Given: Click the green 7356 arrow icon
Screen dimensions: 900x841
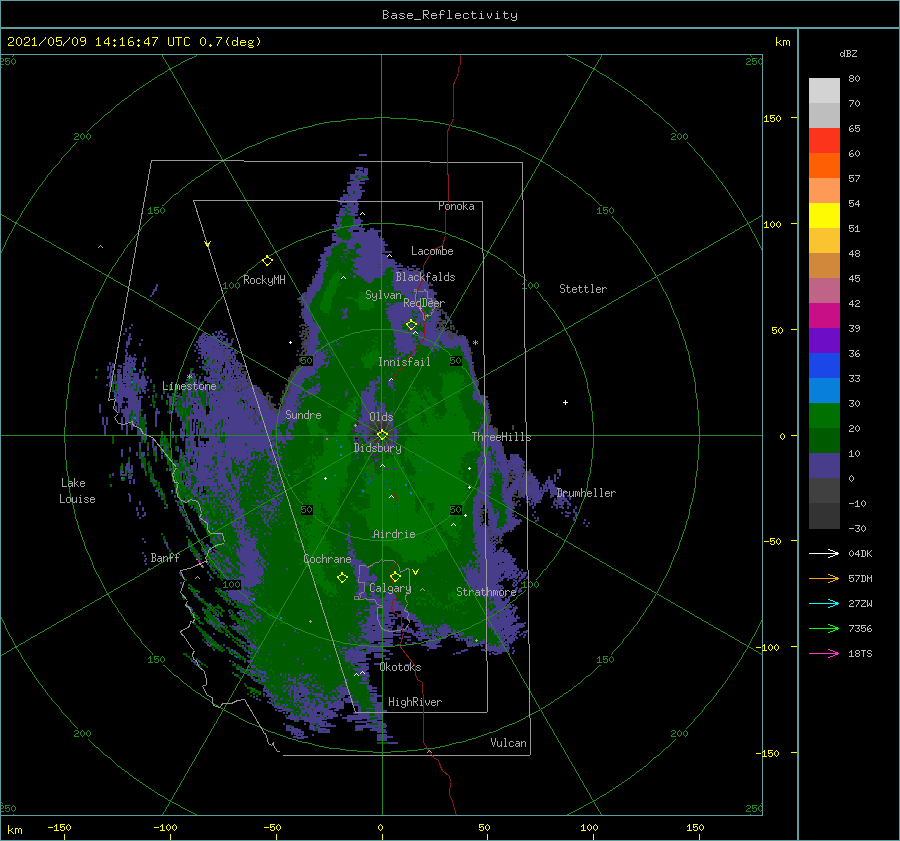Looking at the screenshot, I should 824,629.
